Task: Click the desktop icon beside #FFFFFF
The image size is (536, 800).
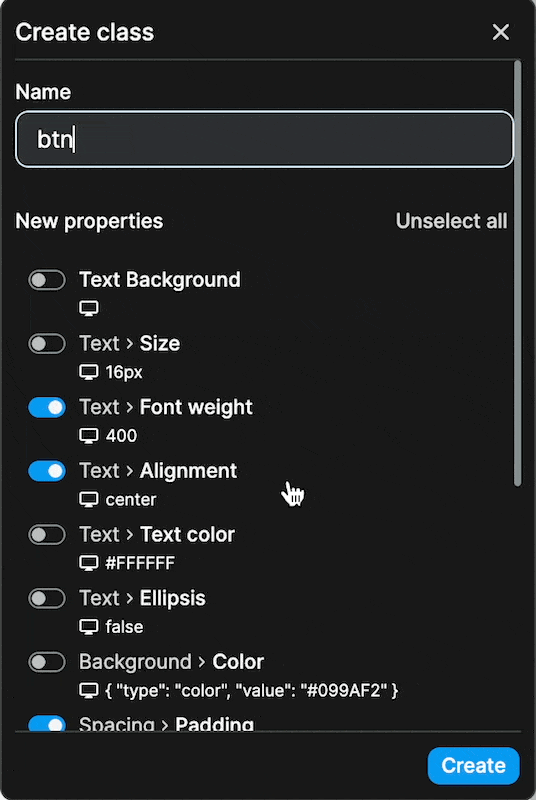Action: pyautogui.click(x=89, y=563)
